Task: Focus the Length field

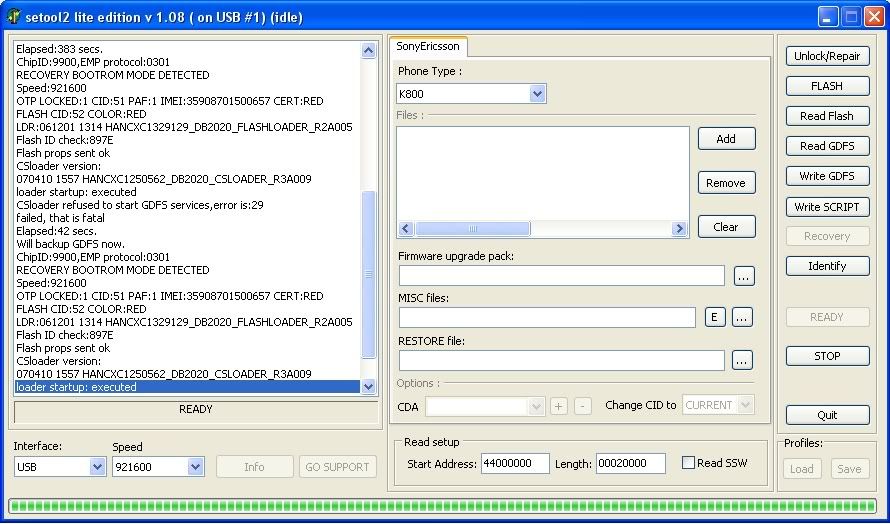Action: pyautogui.click(x=631, y=463)
